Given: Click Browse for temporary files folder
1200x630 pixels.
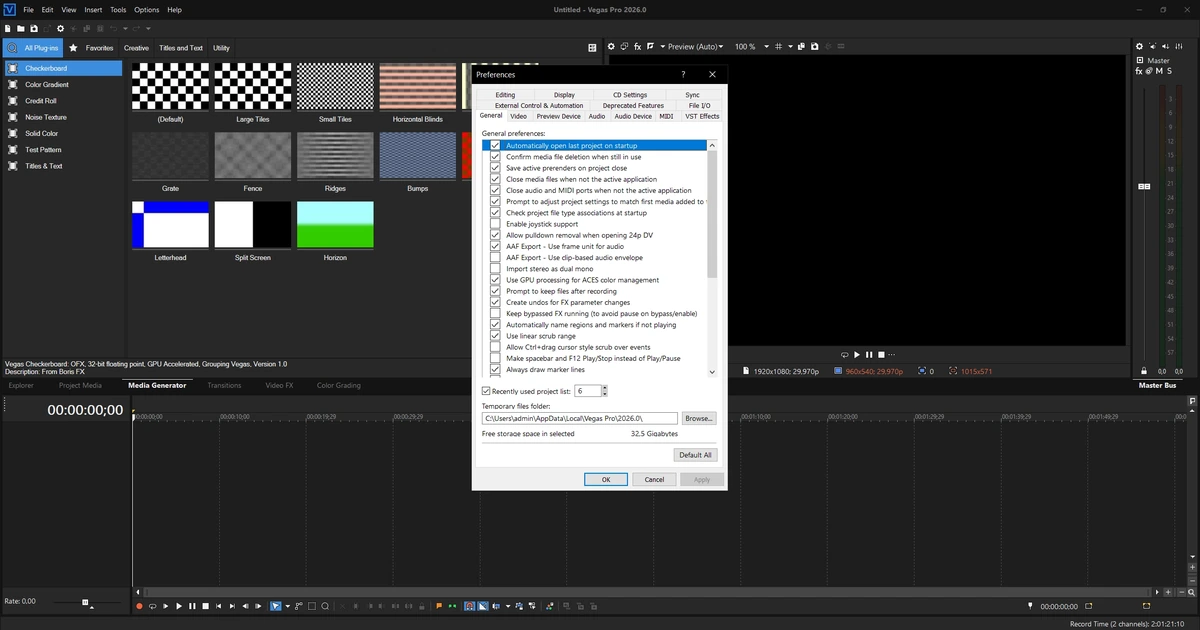Looking at the screenshot, I should click(x=699, y=418).
